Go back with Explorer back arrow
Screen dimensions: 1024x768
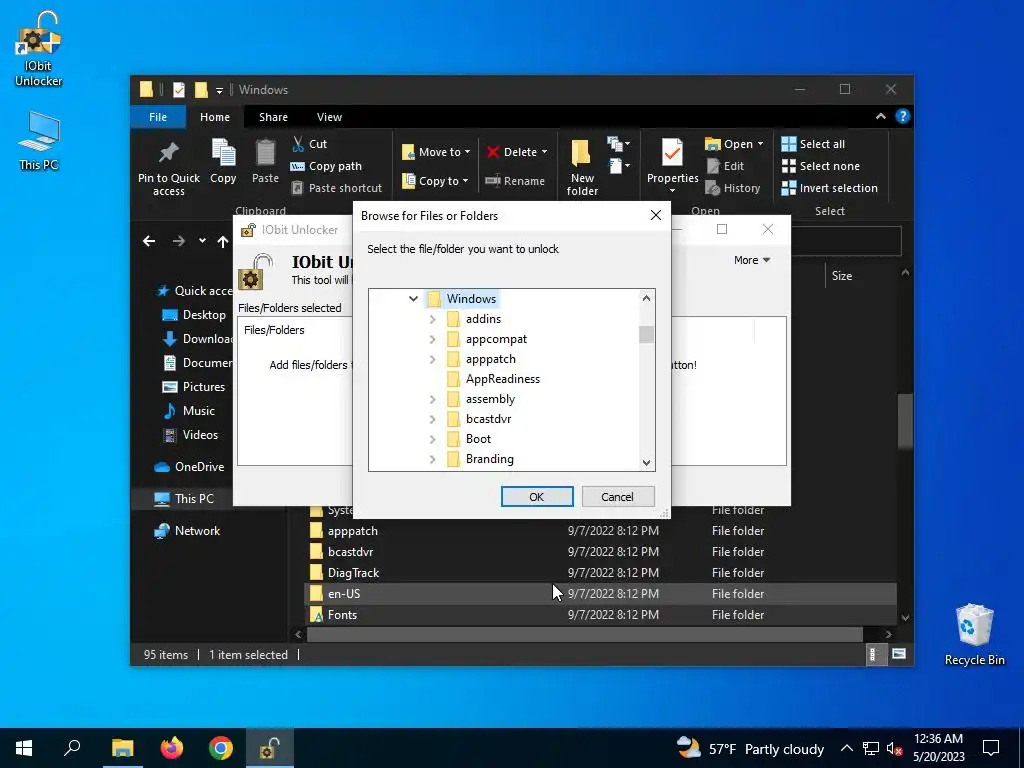click(149, 241)
